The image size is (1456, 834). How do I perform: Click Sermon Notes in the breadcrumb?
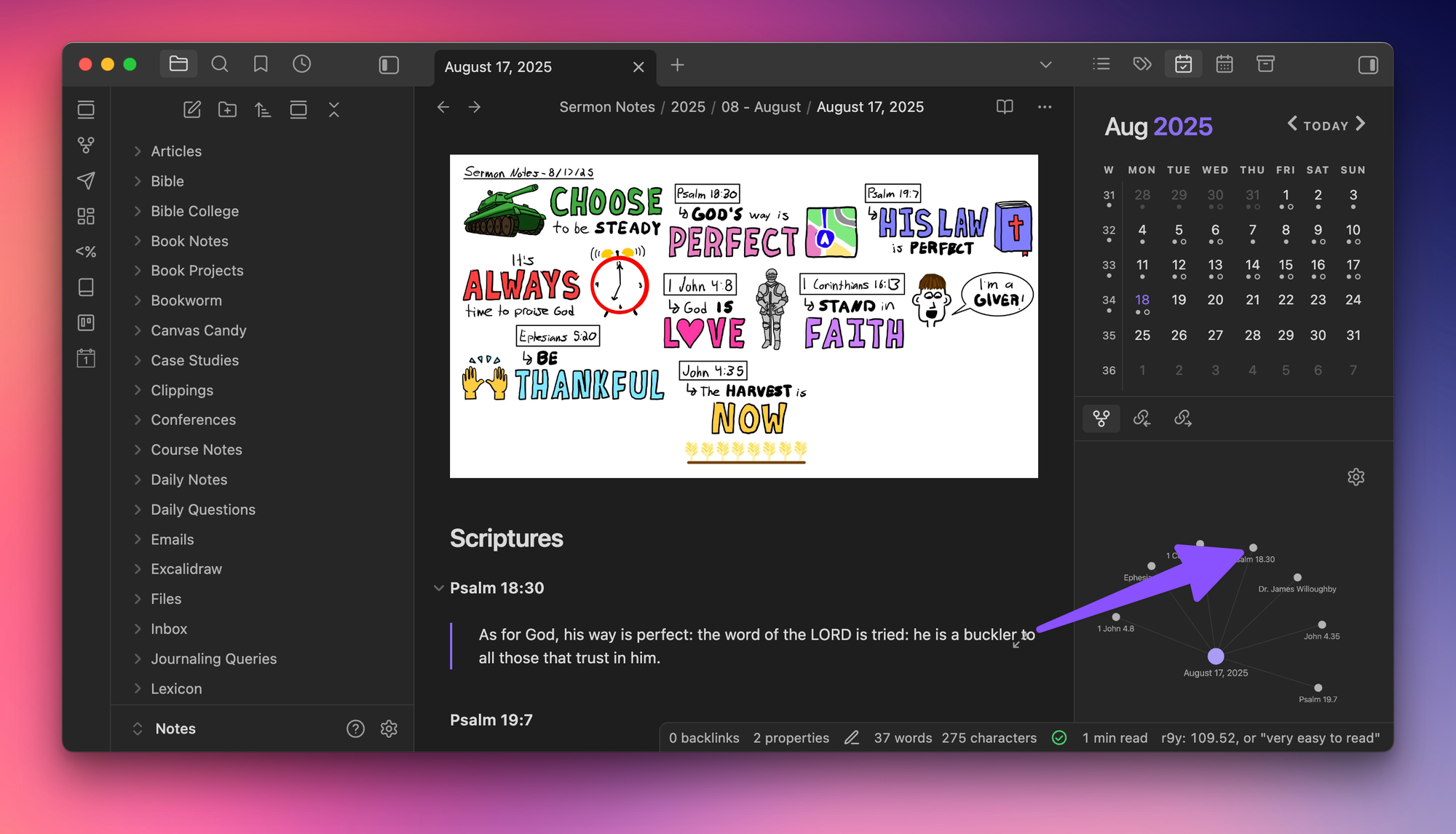pos(606,107)
